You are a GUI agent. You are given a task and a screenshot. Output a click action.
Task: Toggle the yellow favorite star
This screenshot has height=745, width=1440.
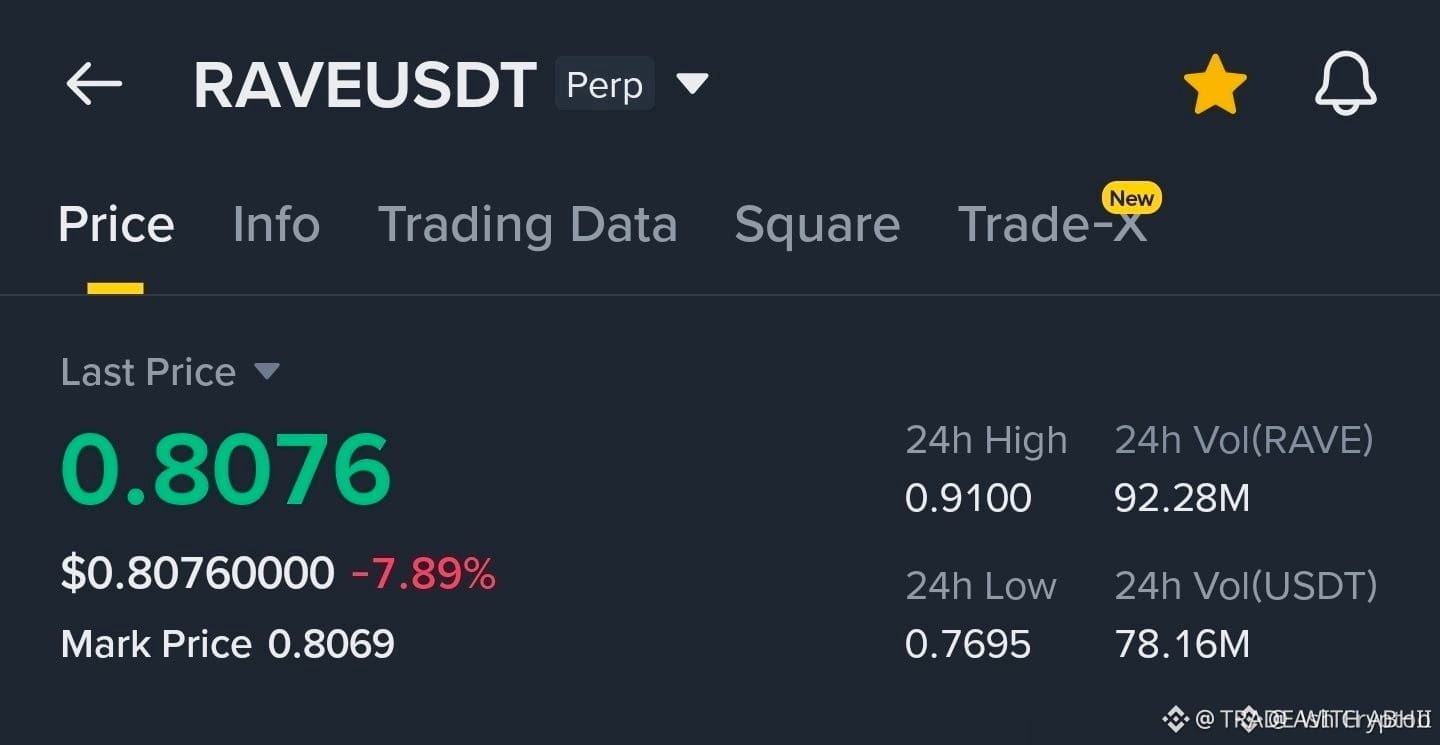click(x=1215, y=84)
